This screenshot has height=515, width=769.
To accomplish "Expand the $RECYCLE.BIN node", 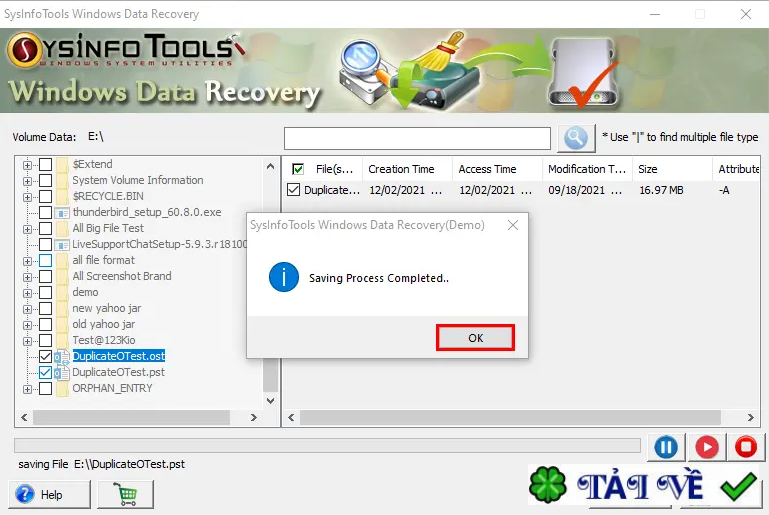I will click(27, 197).
